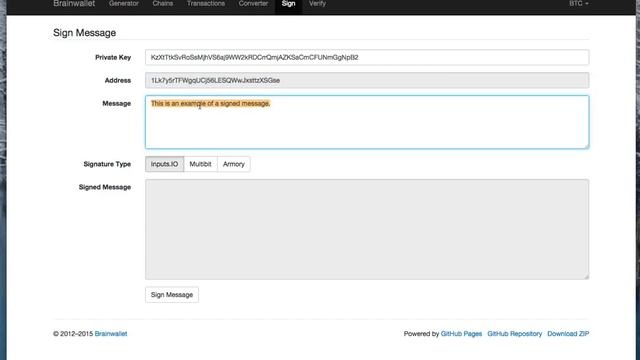
Task: Click the Message label
Action: click(x=117, y=104)
